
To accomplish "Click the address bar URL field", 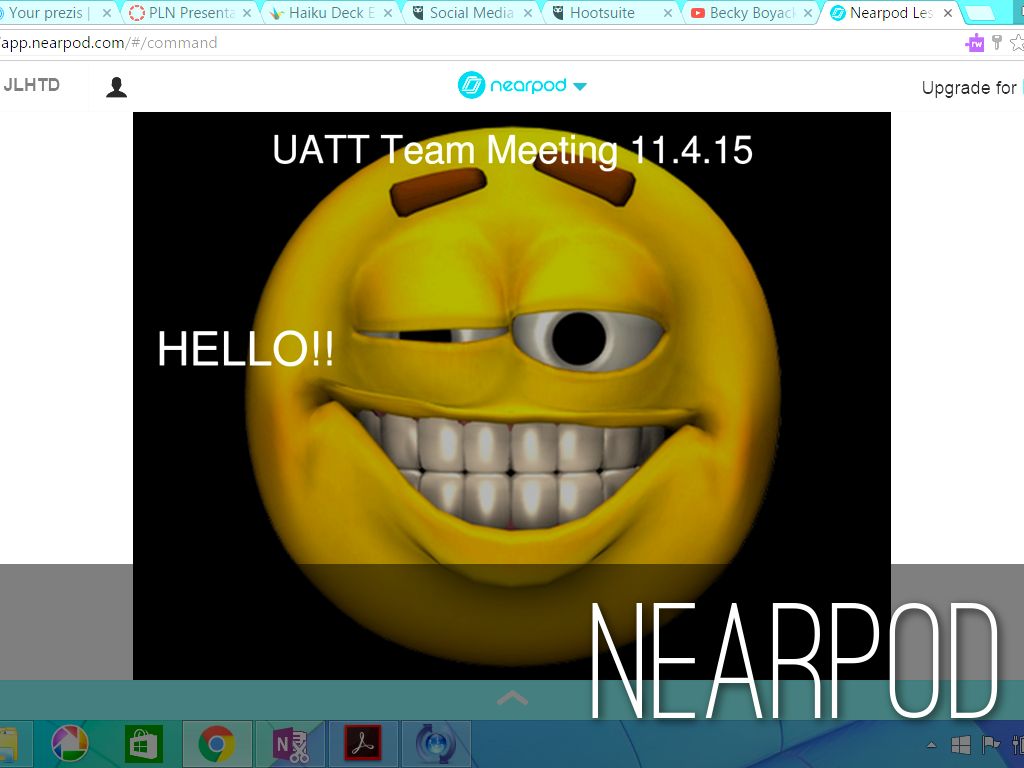I will (400, 43).
